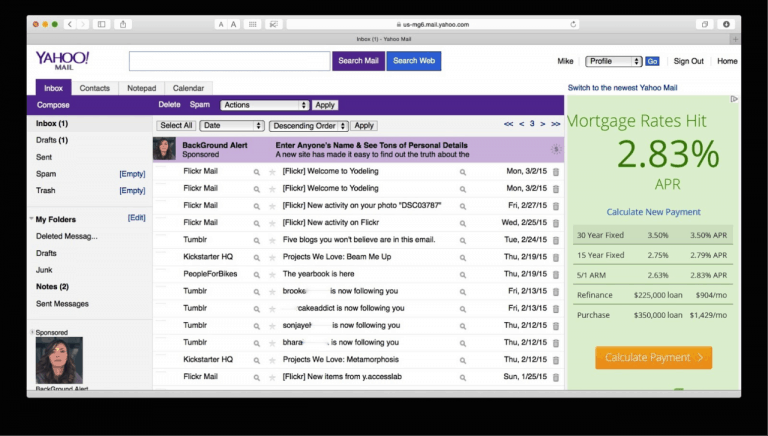Select the Inbox tab

tap(53, 88)
